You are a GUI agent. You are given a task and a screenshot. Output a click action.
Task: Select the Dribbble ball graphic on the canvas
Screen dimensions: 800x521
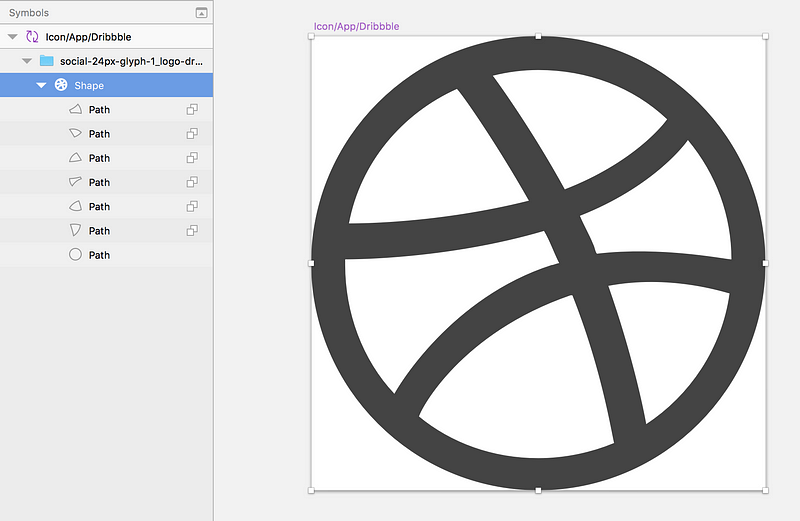pyautogui.click(x=538, y=263)
